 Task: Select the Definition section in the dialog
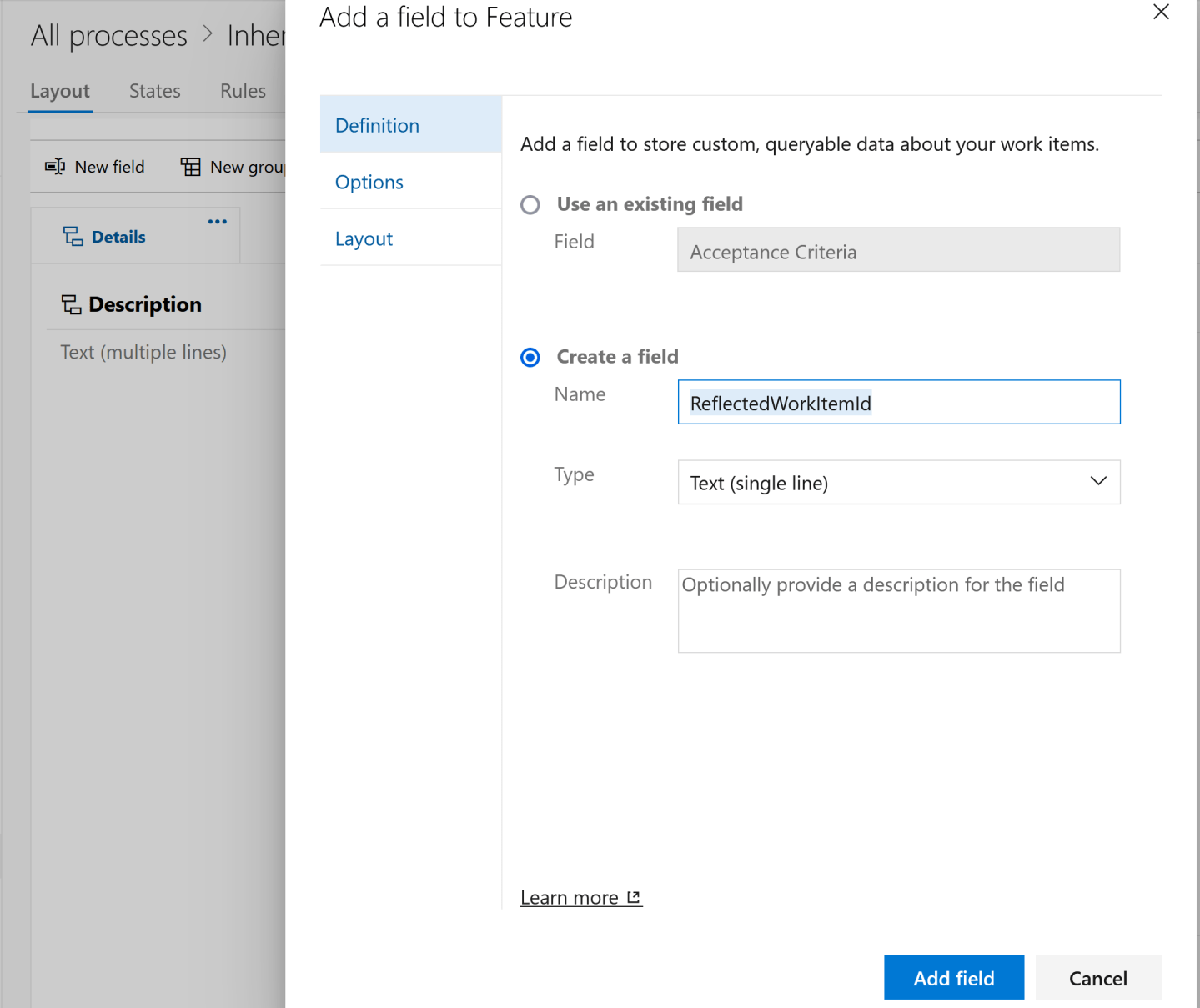point(377,125)
